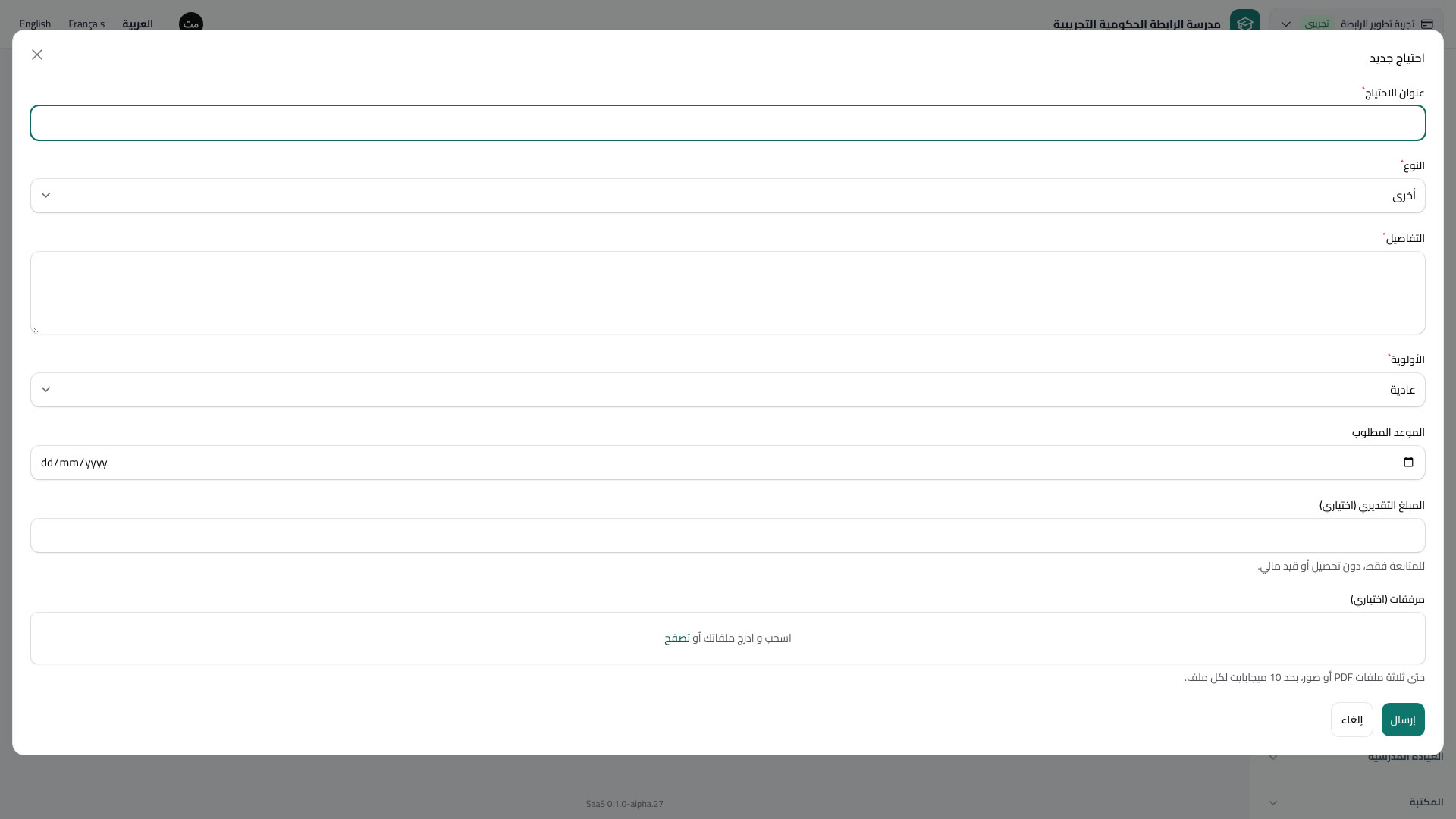This screenshot has height=819, width=1456.
Task: Open the user avatar مت menu
Action: point(191,24)
